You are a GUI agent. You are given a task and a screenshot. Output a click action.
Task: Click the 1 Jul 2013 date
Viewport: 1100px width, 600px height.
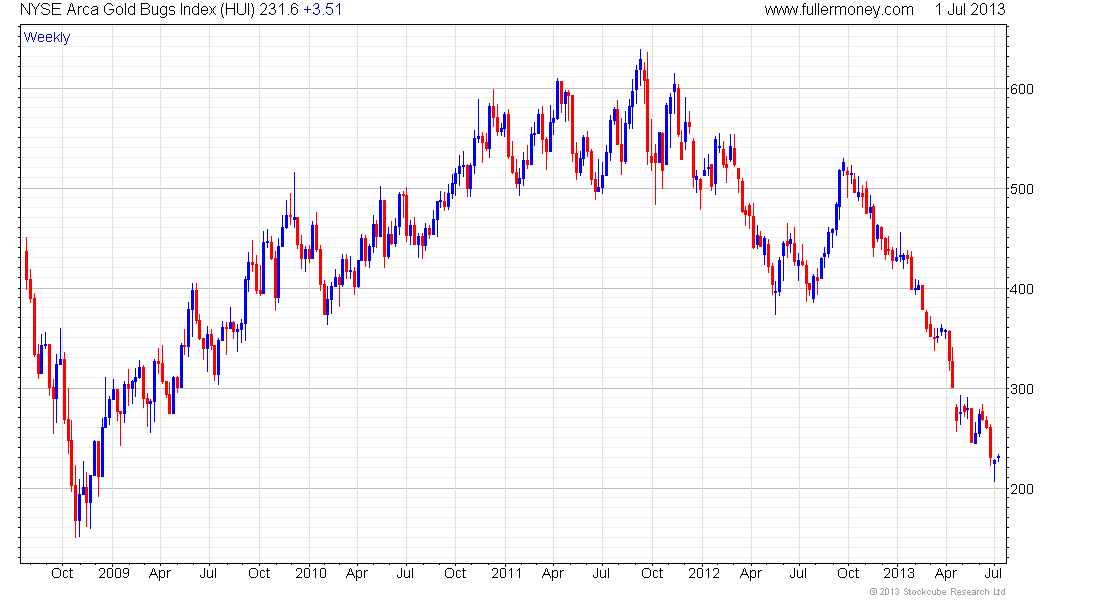pyautogui.click(x=970, y=10)
